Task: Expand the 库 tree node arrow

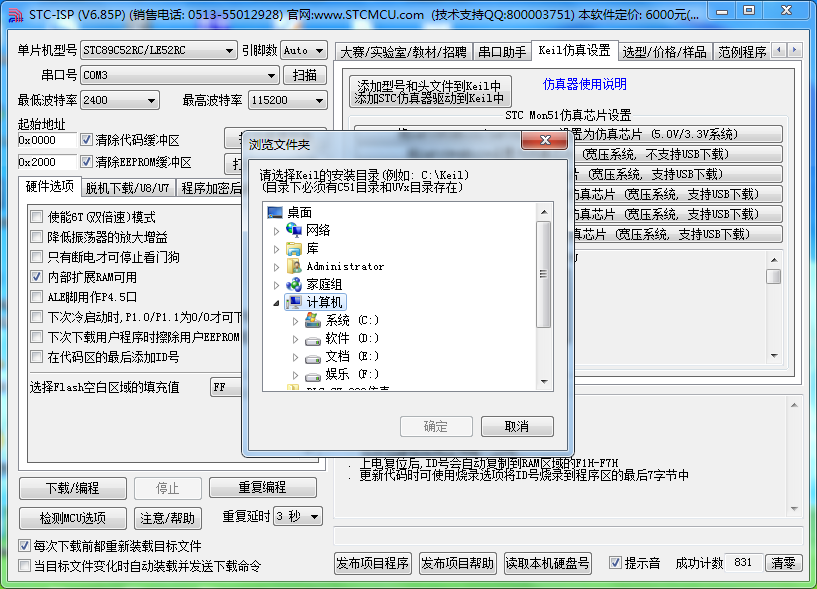Action: tap(276, 249)
